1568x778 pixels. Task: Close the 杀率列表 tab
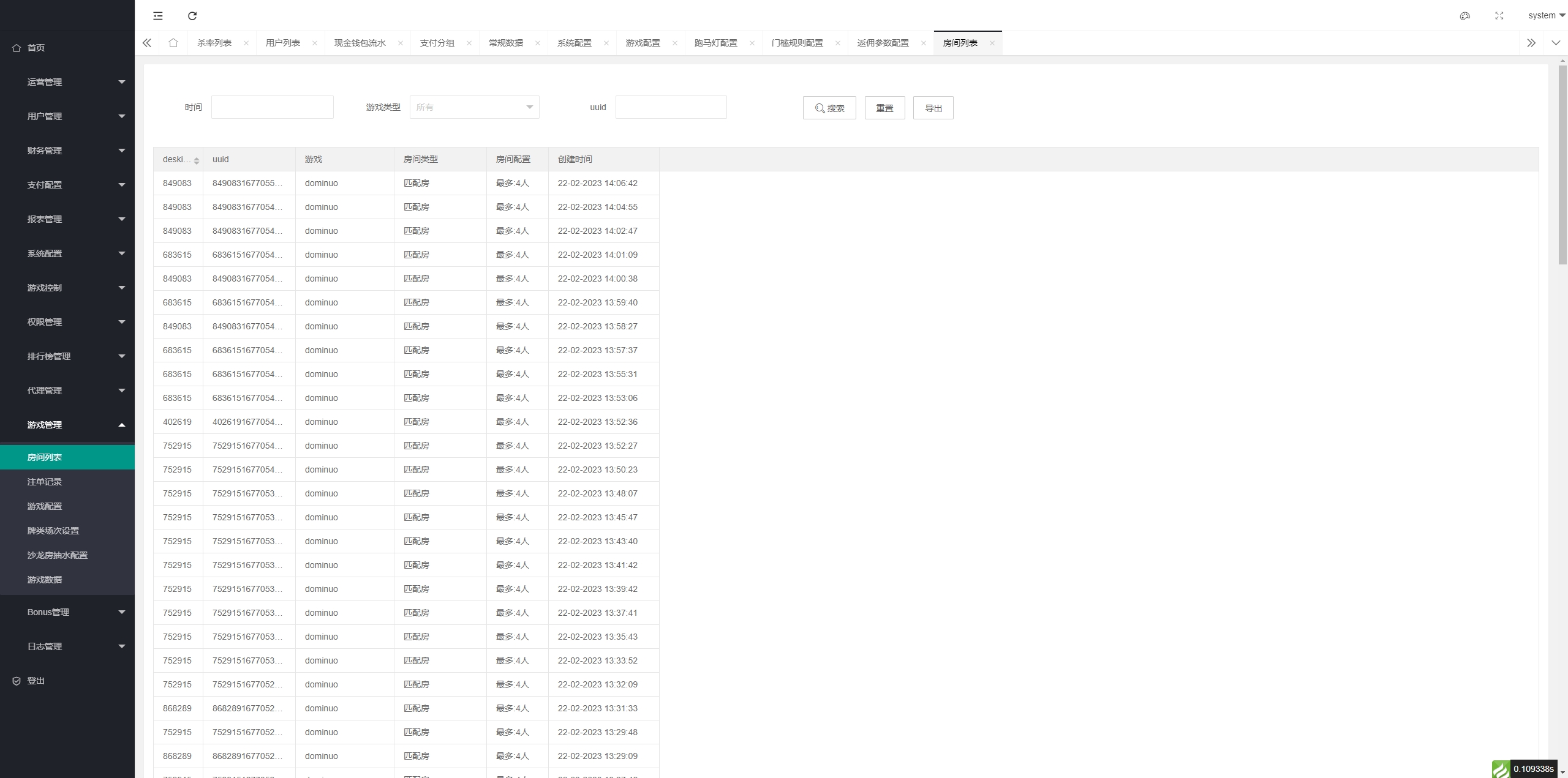click(246, 43)
